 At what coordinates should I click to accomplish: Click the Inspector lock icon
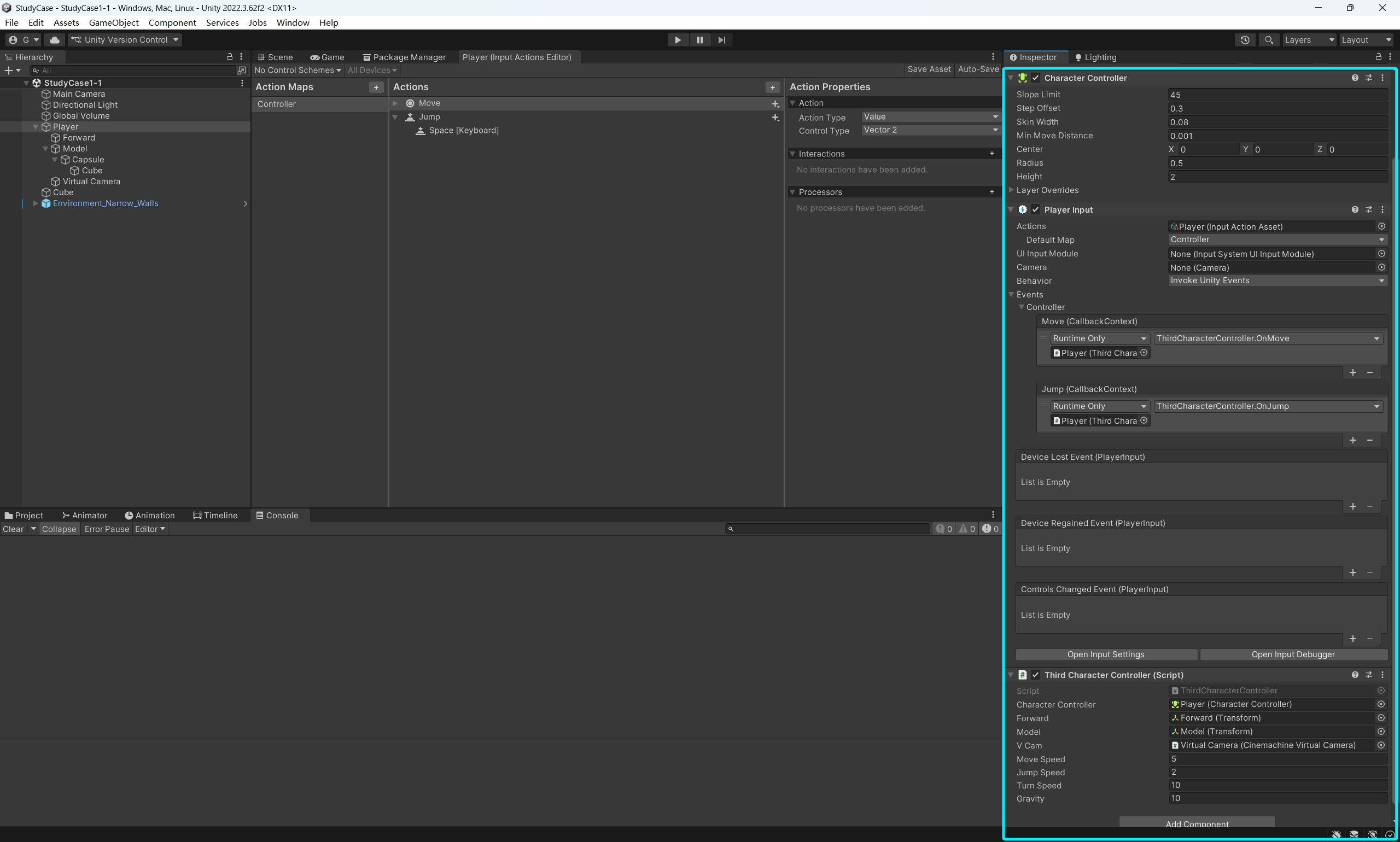click(x=1378, y=57)
